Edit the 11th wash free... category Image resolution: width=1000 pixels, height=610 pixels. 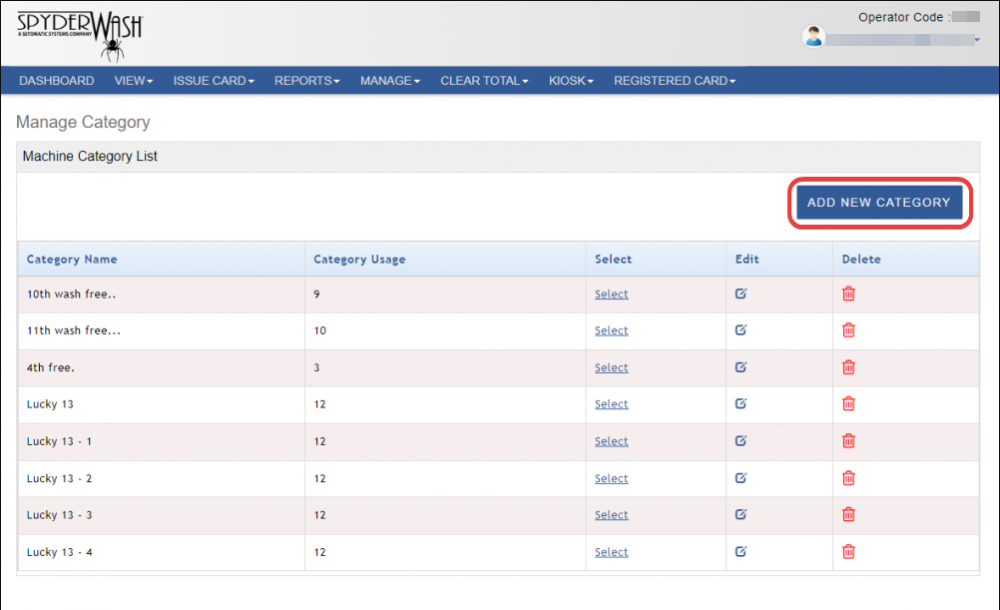(x=740, y=330)
